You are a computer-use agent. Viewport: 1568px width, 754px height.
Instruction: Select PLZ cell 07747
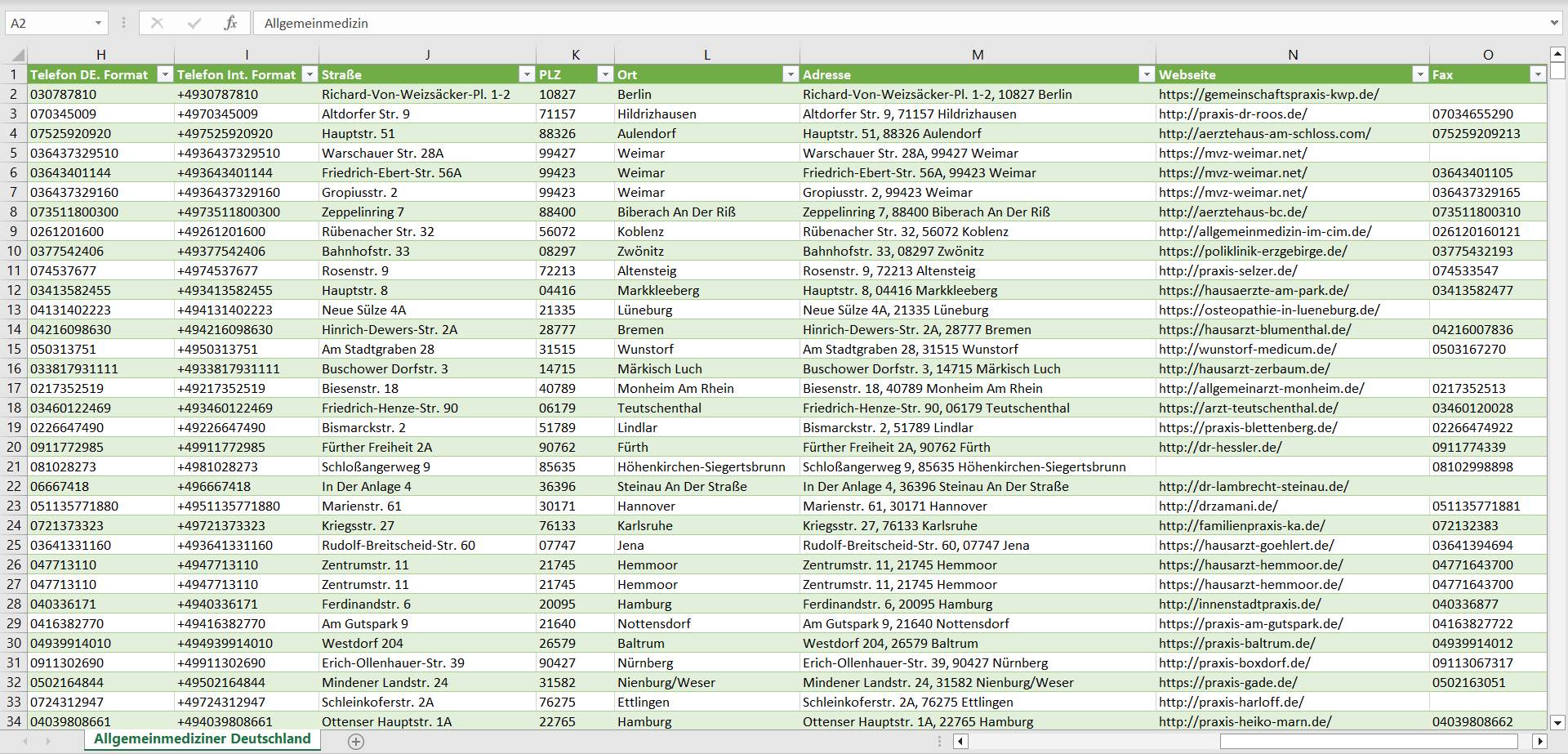pyautogui.click(x=576, y=545)
